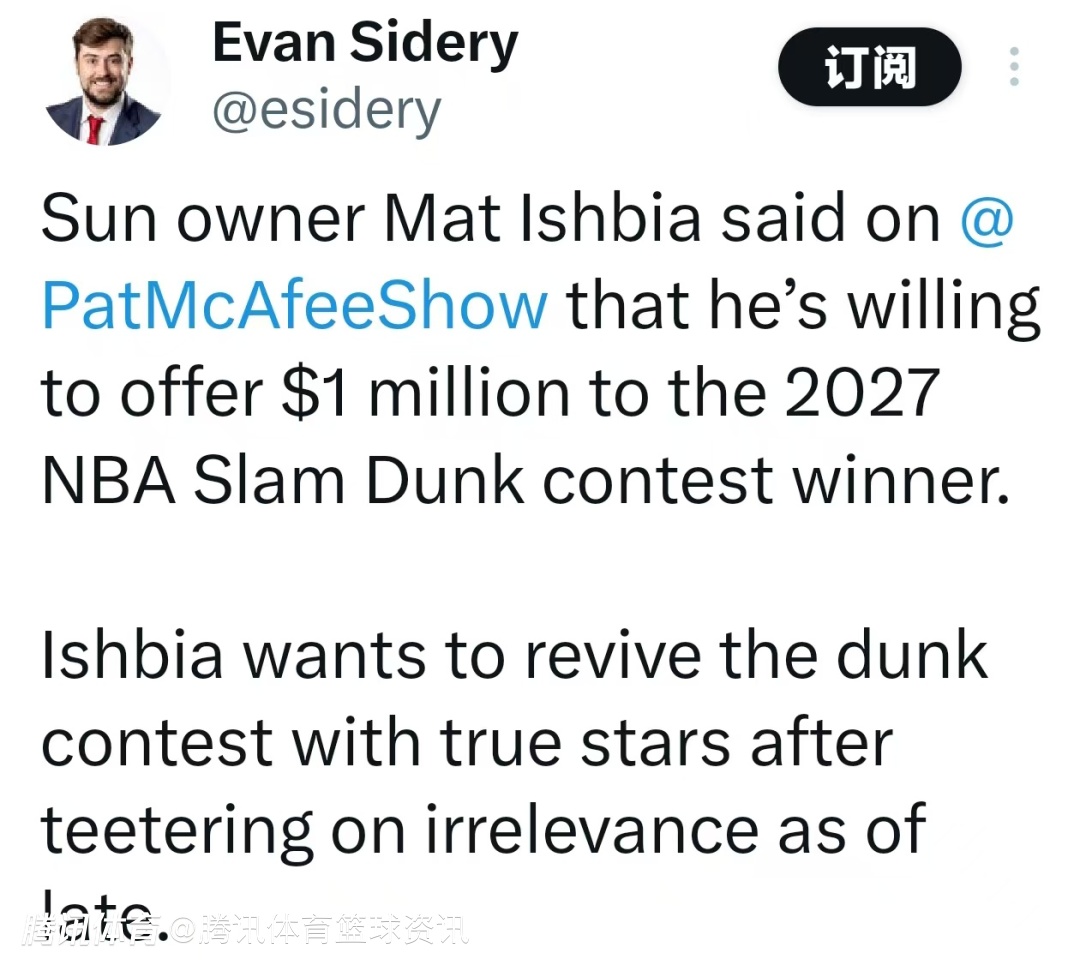The image size is (1080, 965).
Task: Click the word "teetering"
Action: [177, 830]
